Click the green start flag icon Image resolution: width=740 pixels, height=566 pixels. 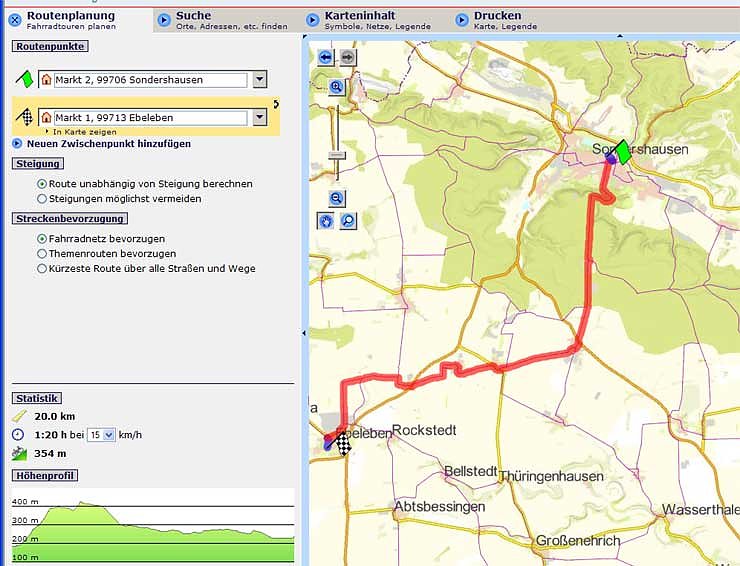25,80
